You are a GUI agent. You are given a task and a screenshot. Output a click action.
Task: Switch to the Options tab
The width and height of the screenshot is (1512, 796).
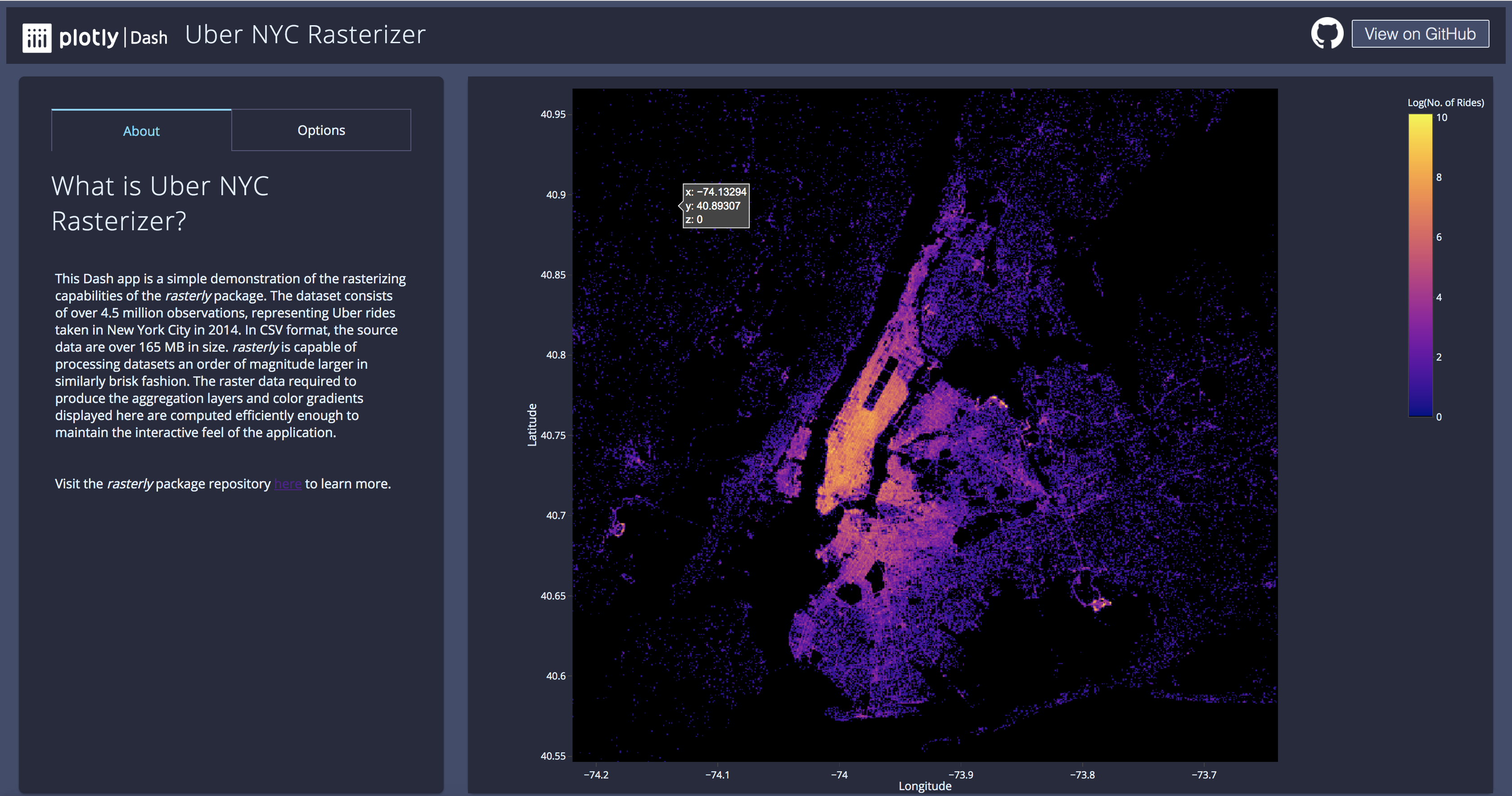coord(321,130)
